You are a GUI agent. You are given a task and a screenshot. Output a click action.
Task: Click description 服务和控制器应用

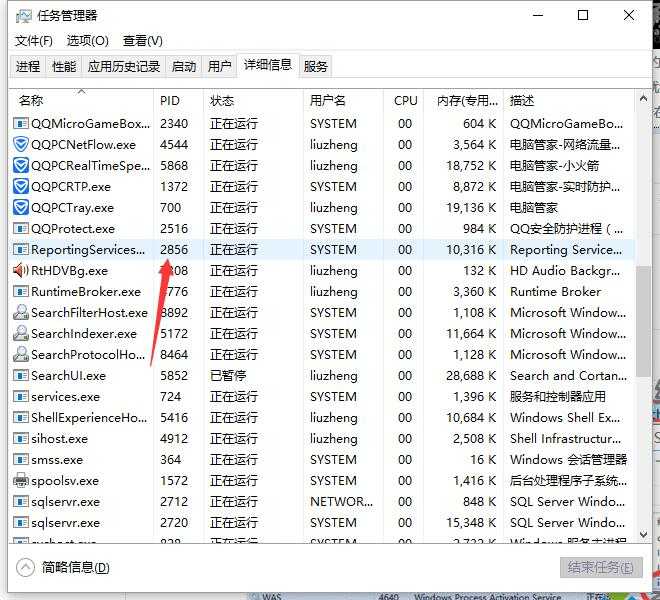click(x=558, y=397)
